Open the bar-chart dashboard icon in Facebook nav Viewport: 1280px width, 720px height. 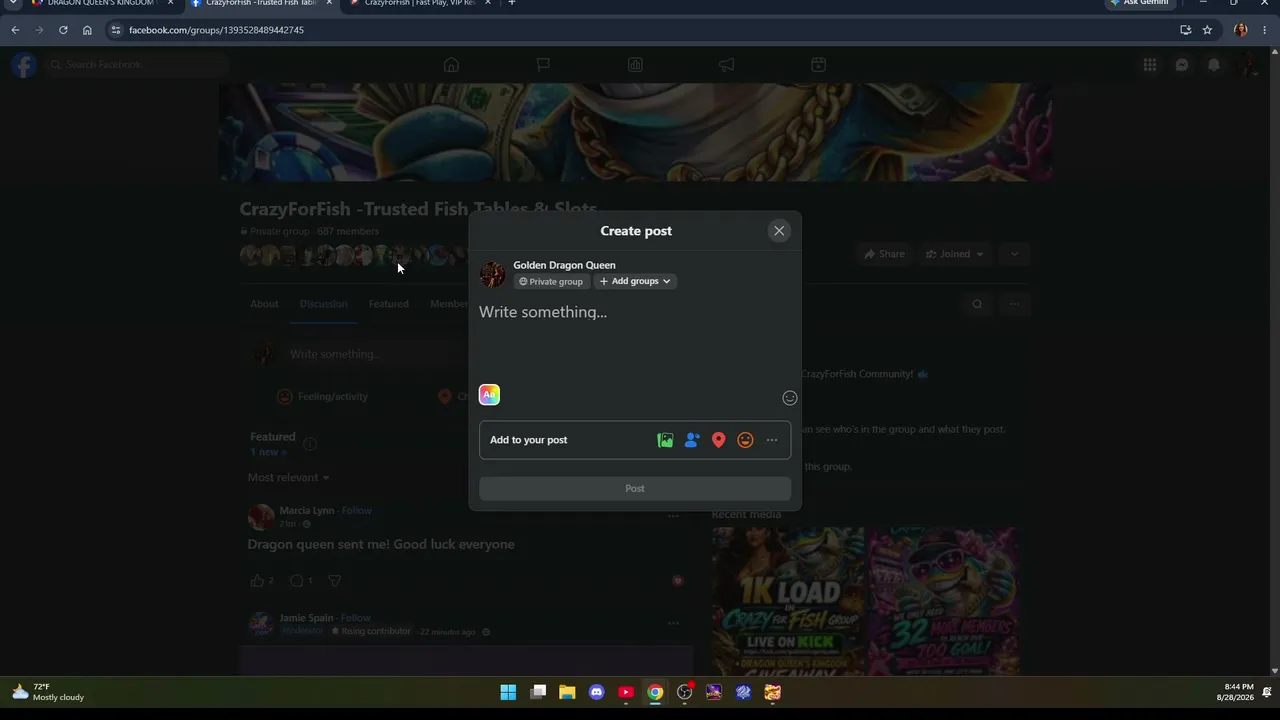[635, 65]
